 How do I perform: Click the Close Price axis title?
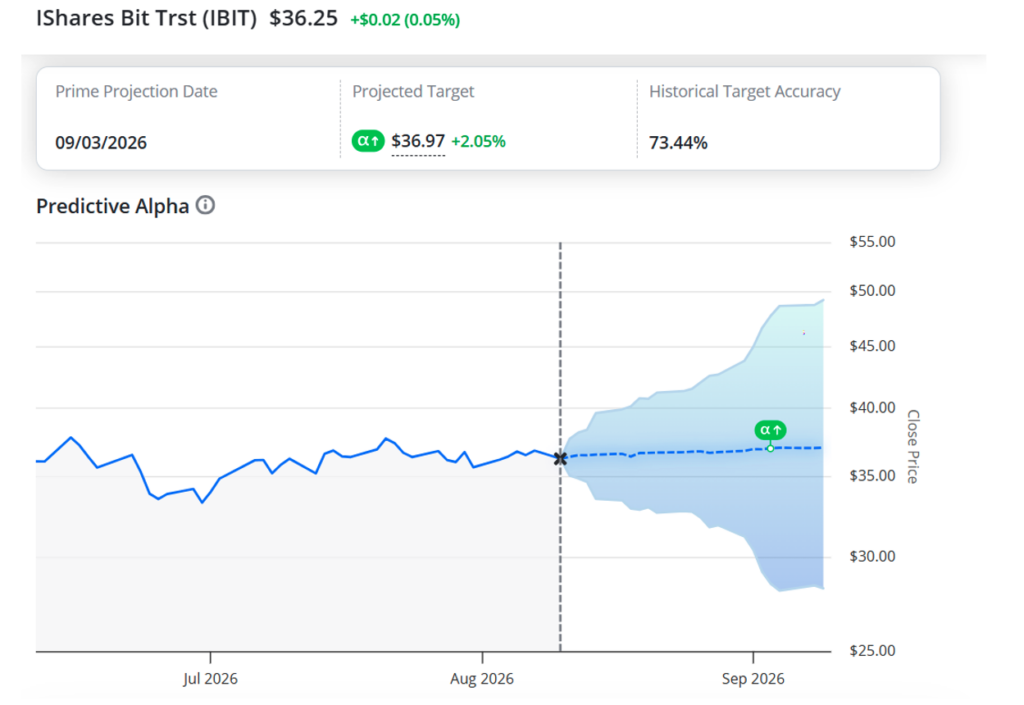(913, 446)
